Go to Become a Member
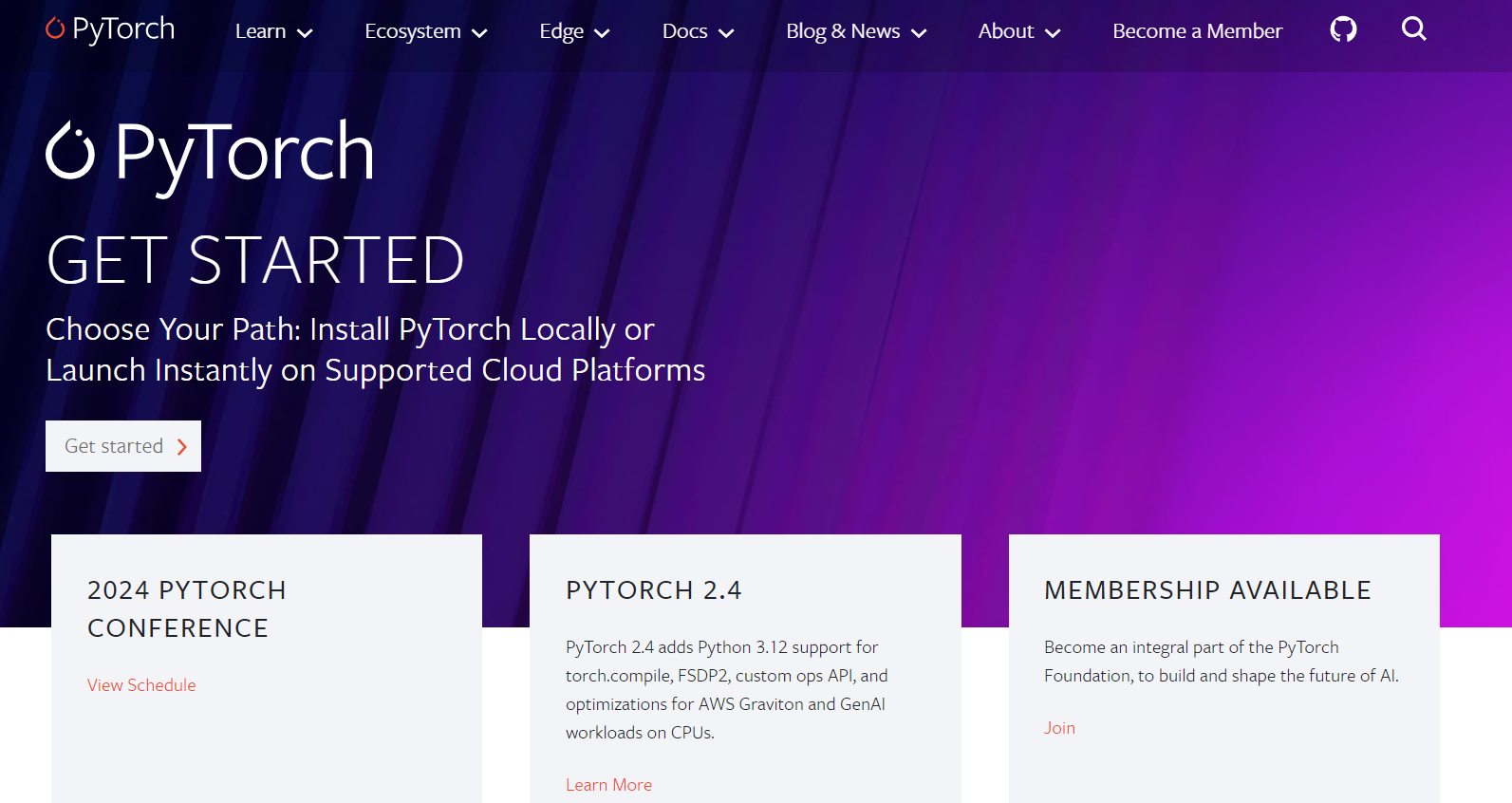The height and width of the screenshot is (803, 1512). coord(1198,31)
